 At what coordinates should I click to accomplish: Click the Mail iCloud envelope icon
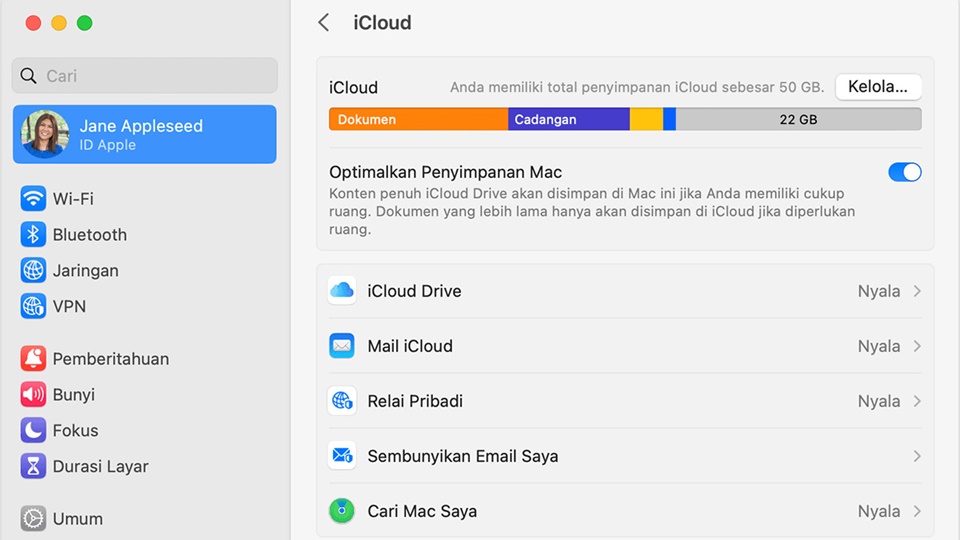[x=342, y=346]
